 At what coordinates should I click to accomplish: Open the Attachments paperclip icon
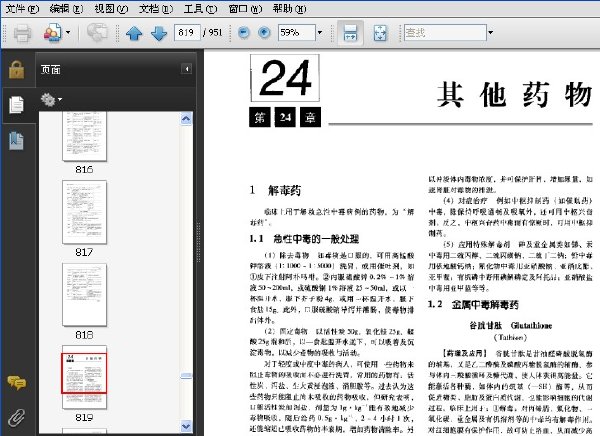tap(16, 418)
